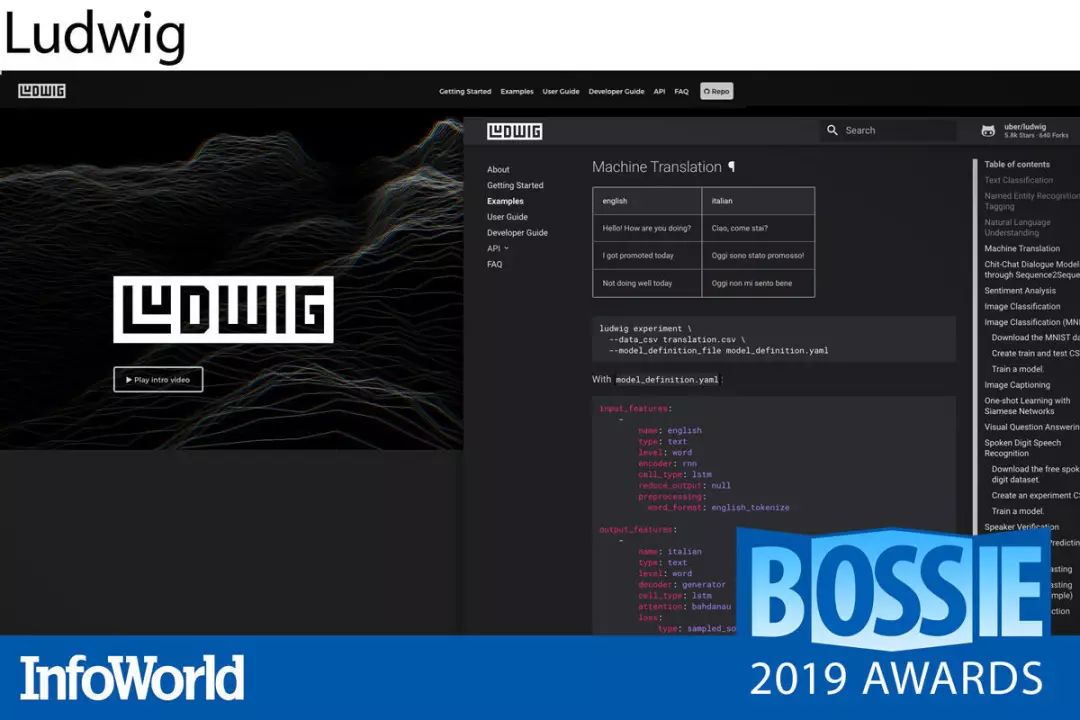
Task: Open the Repo button in the top navbar
Action: point(716,91)
